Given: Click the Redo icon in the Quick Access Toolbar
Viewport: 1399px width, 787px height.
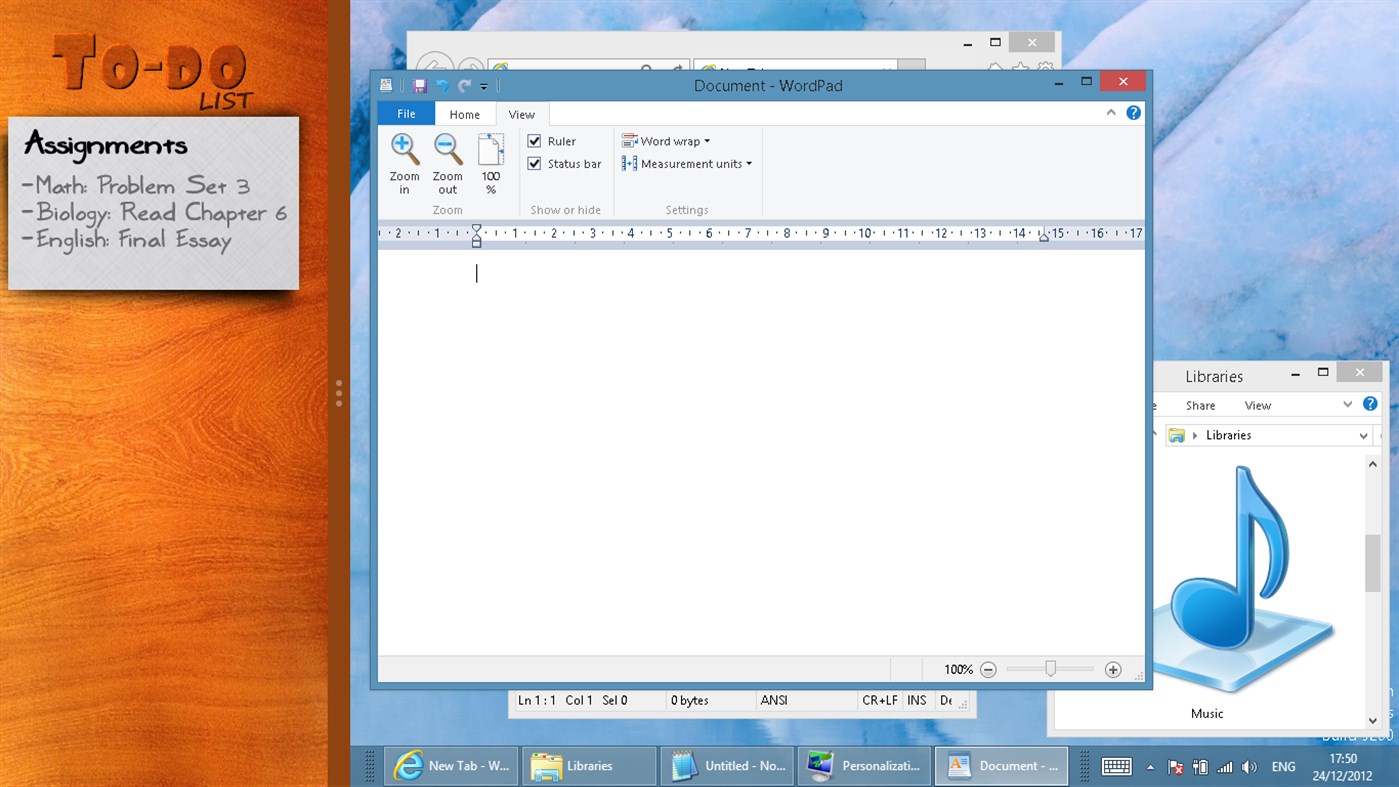Looking at the screenshot, I should pyautogui.click(x=463, y=85).
